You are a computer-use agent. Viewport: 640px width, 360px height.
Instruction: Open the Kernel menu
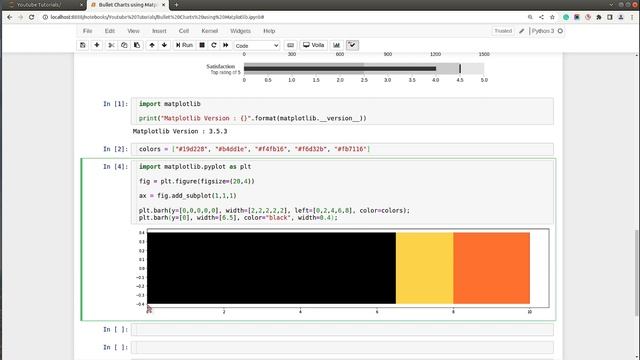(x=210, y=31)
